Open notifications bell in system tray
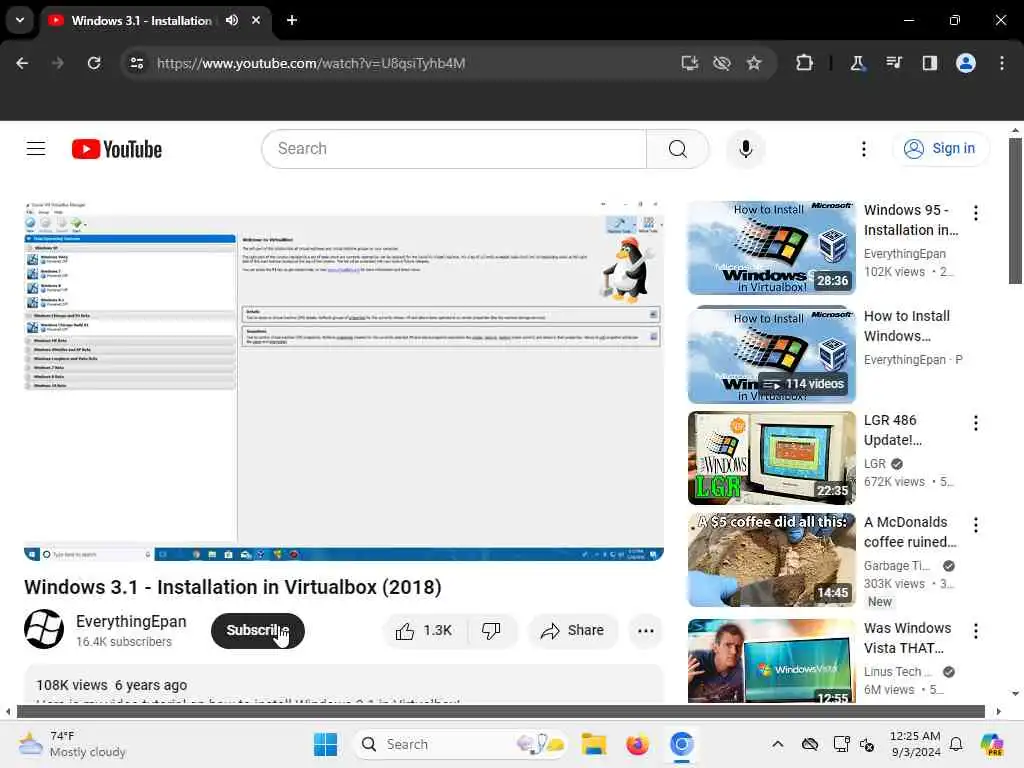The height and width of the screenshot is (768, 1024). pyautogui.click(x=956, y=744)
